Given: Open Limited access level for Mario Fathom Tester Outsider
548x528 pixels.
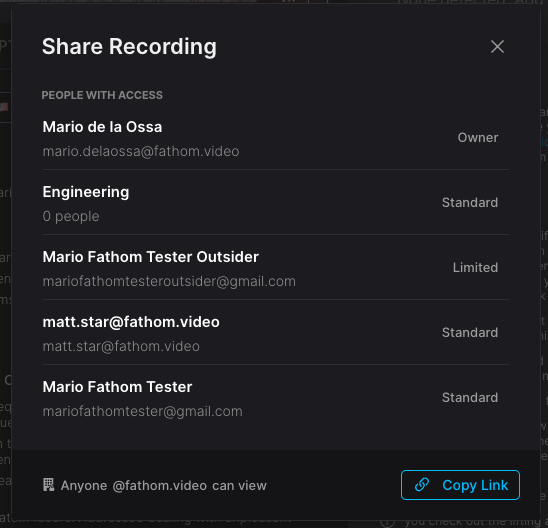Looking at the screenshot, I should (475, 268).
